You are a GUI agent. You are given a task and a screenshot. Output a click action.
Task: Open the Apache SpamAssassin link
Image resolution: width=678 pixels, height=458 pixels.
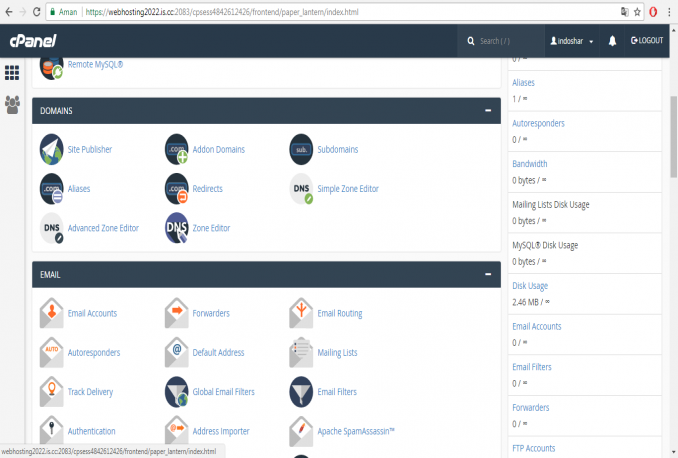click(x=356, y=431)
